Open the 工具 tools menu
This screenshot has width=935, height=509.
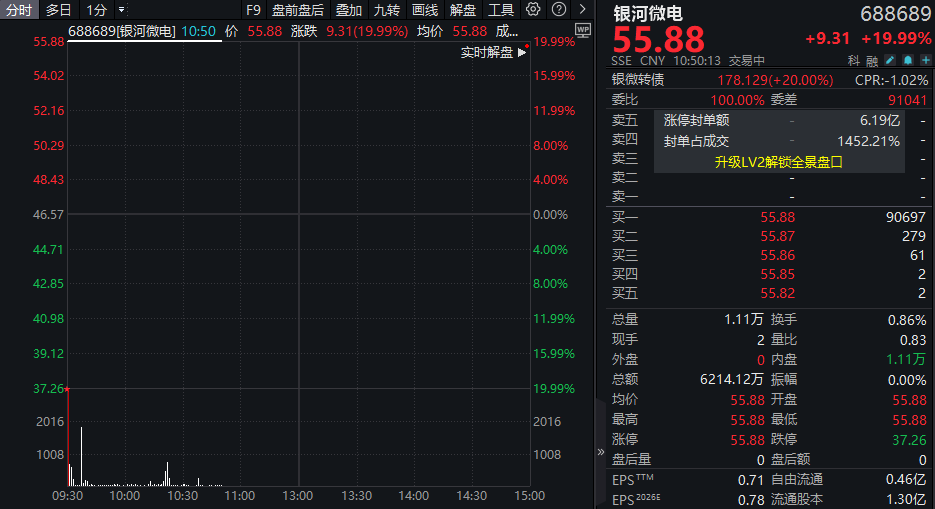(x=501, y=10)
